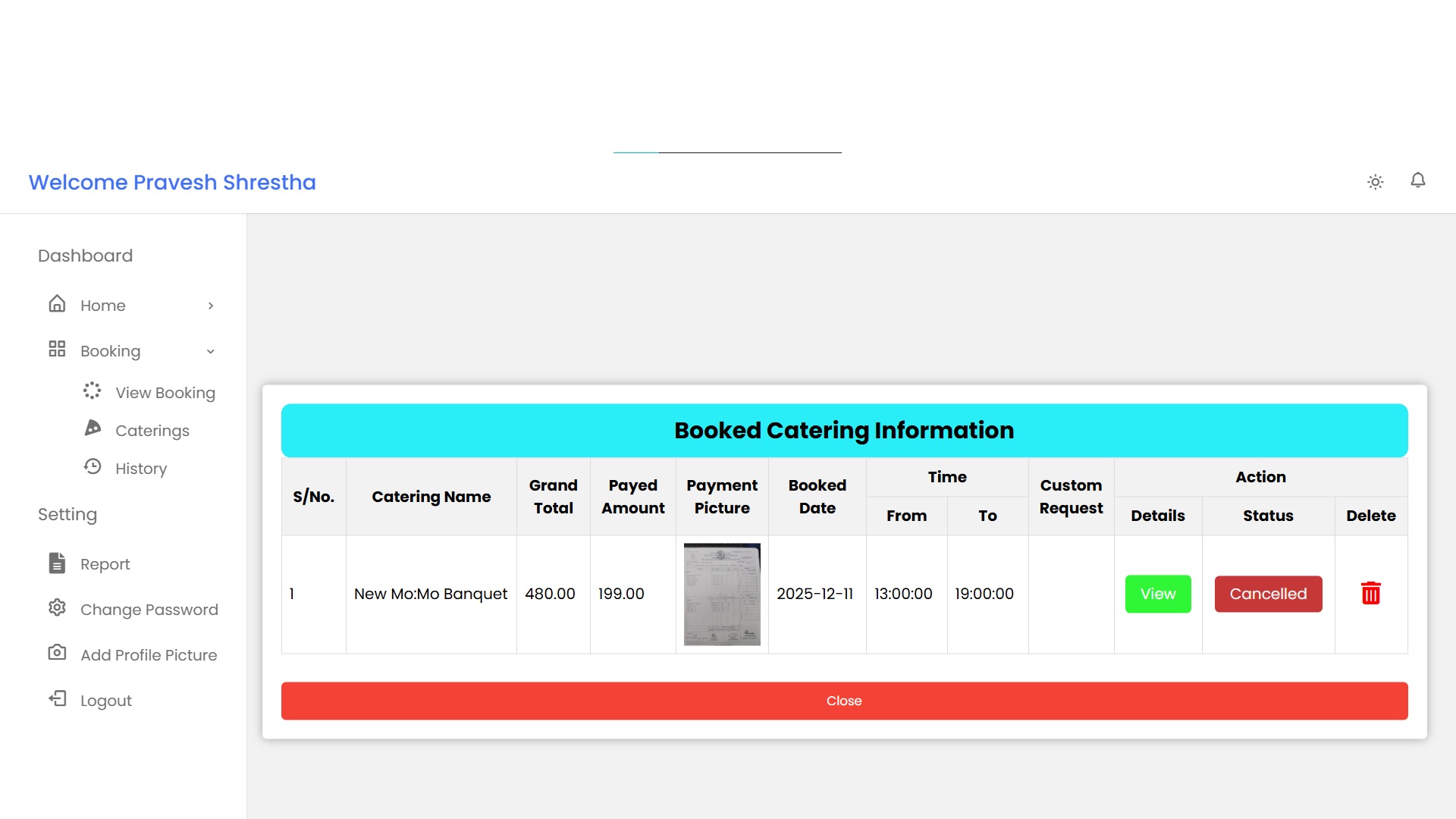This screenshot has width=1456, height=819.
Task: Open the notifications bell
Action: click(x=1417, y=180)
